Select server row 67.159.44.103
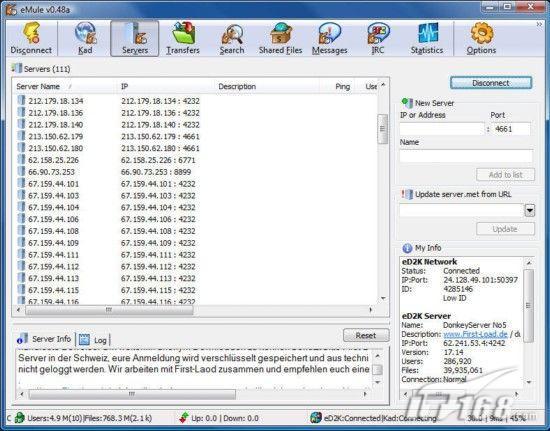Viewport: 550px width, 431px height. click(x=195, y=195)
